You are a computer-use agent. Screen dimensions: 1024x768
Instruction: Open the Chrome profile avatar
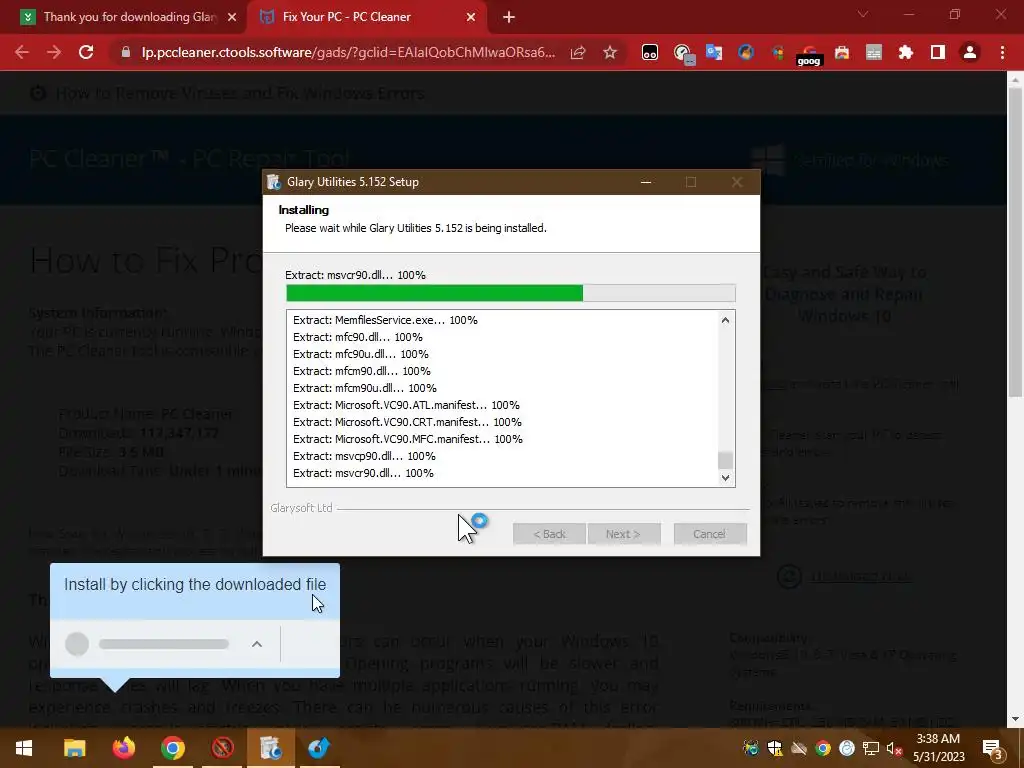pos(970,52)
